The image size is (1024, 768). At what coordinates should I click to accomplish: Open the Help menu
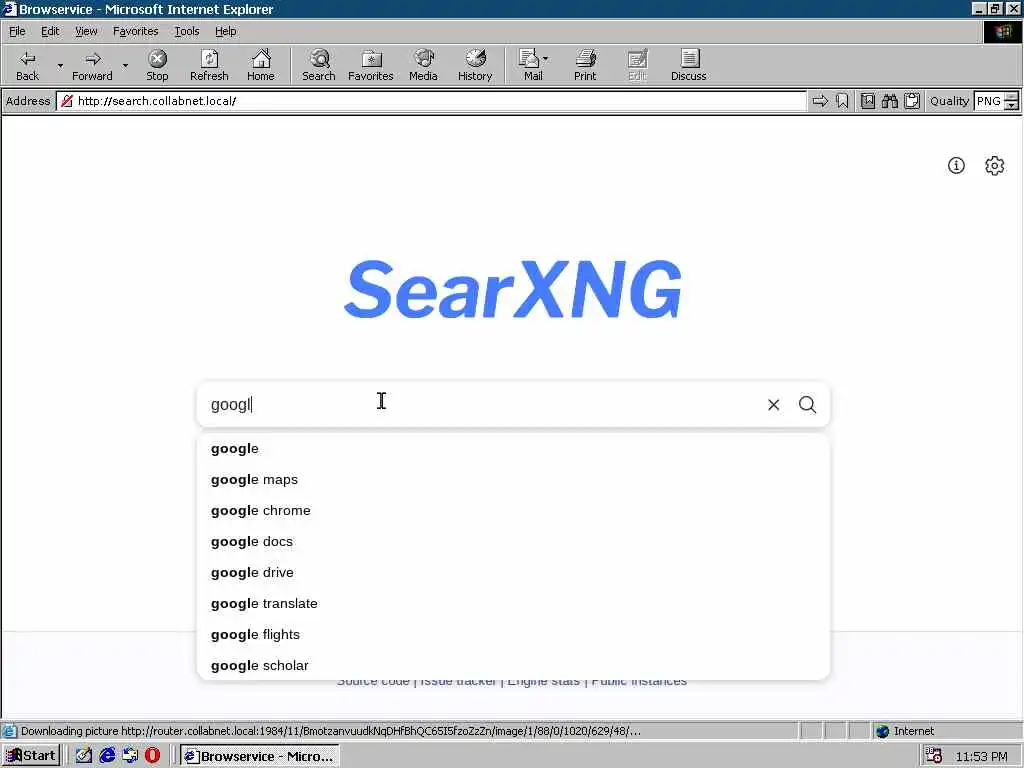[225, 31]
